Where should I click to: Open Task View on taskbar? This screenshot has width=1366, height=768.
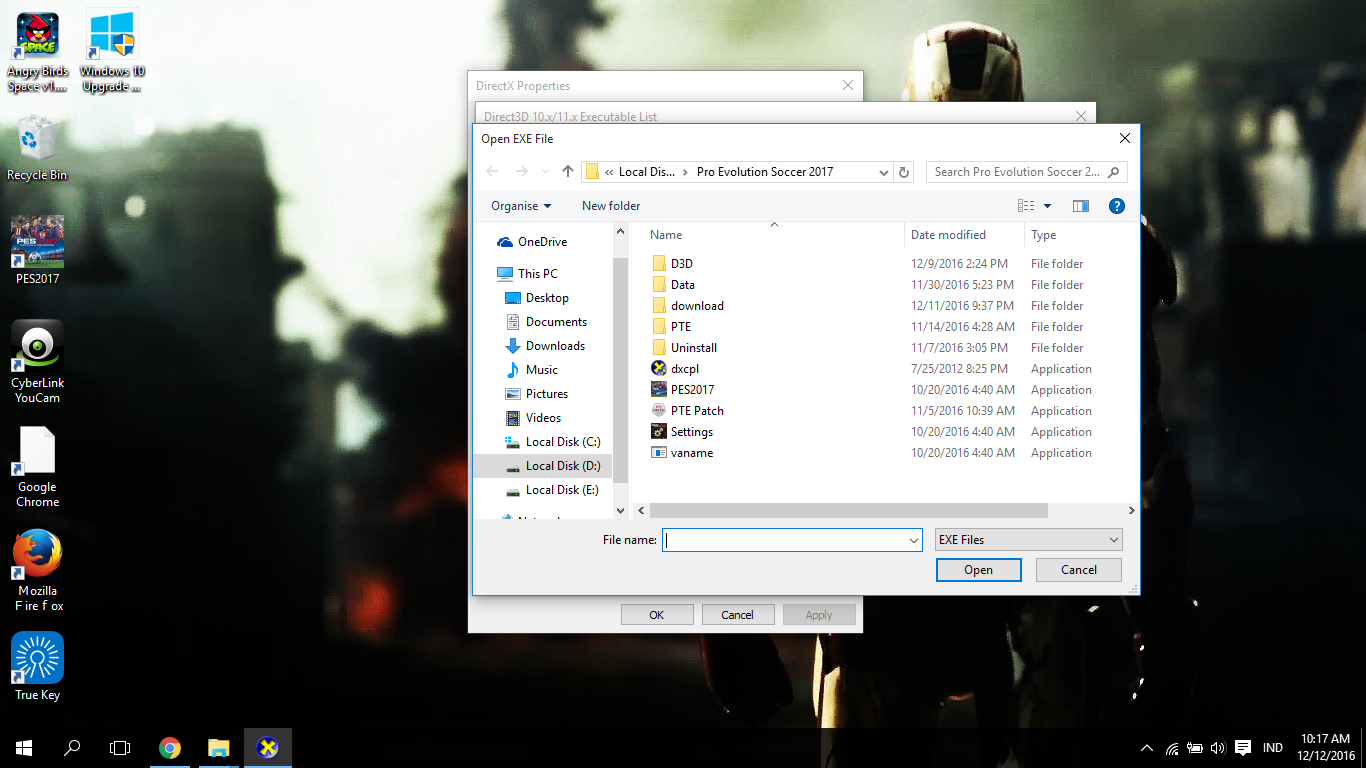tap(120, 748)
